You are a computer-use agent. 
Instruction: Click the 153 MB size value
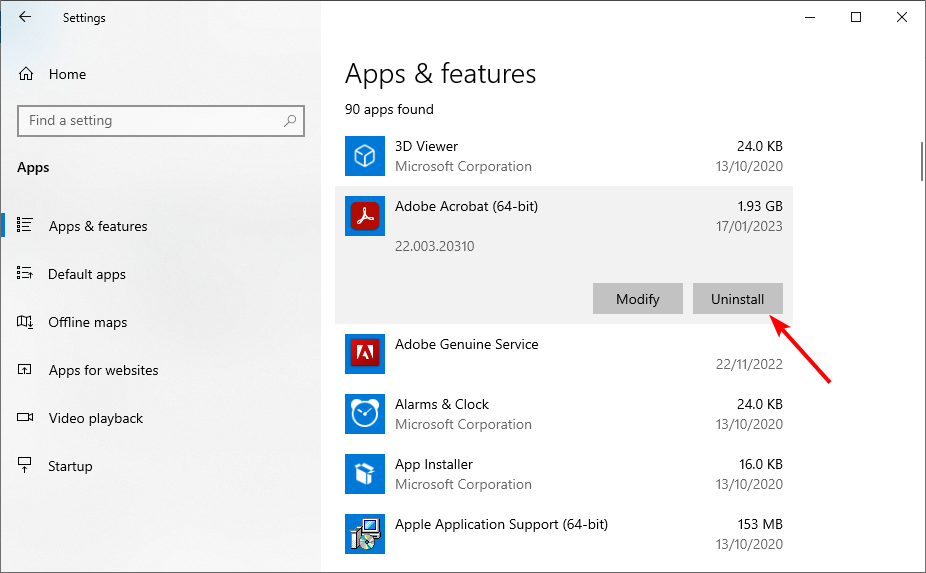click(x=760, y=525)
